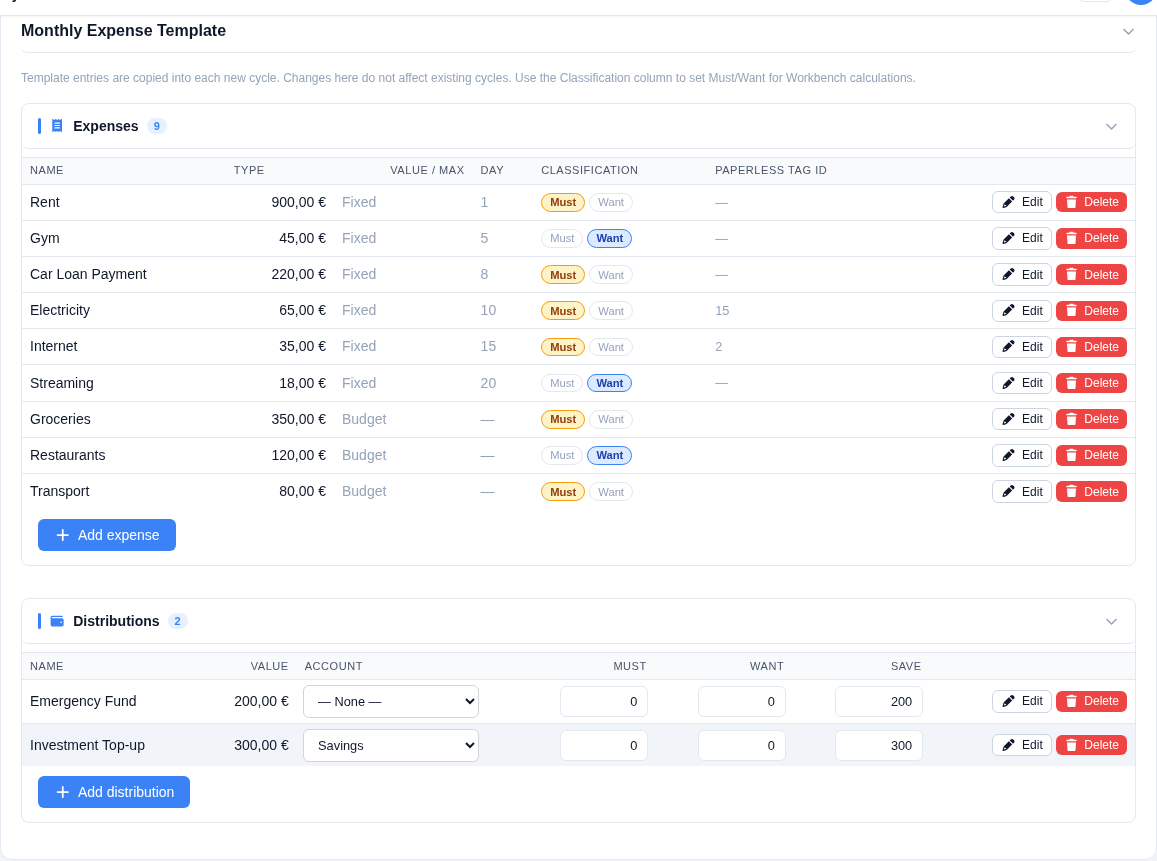
Task: Set Electricity classification to Want
Action: (611, 311)
